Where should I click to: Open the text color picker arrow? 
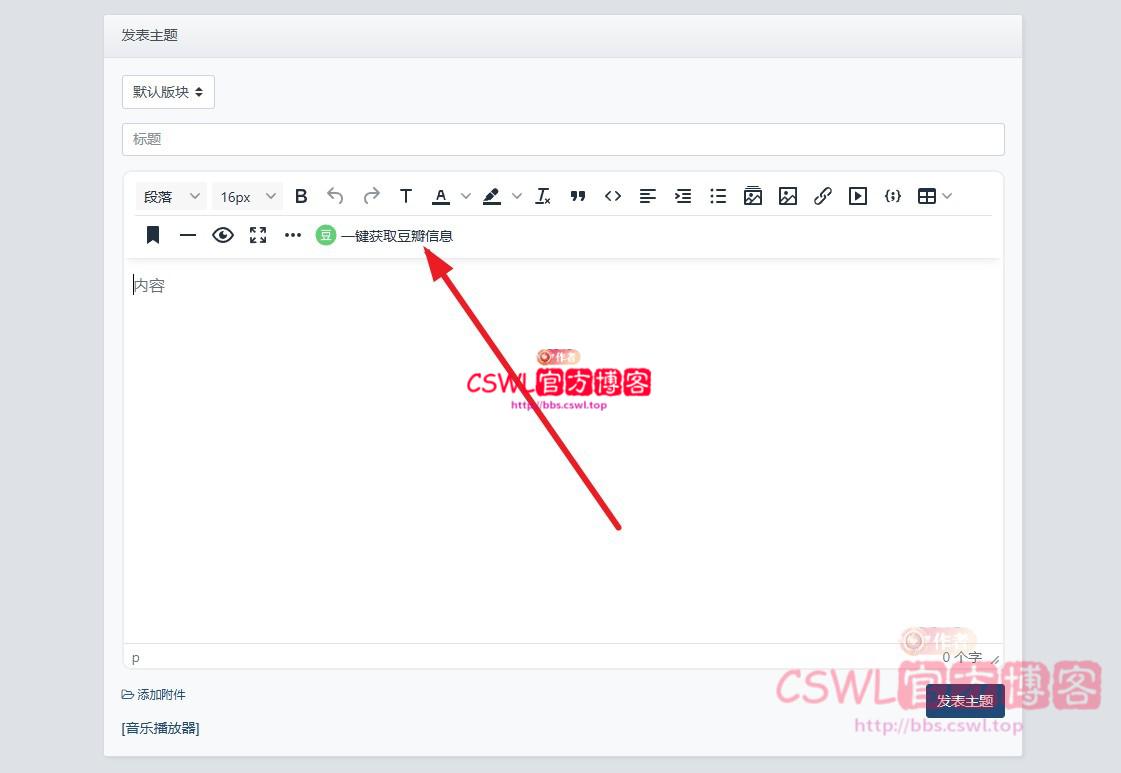pyautogui.click(x=465, y=196)
